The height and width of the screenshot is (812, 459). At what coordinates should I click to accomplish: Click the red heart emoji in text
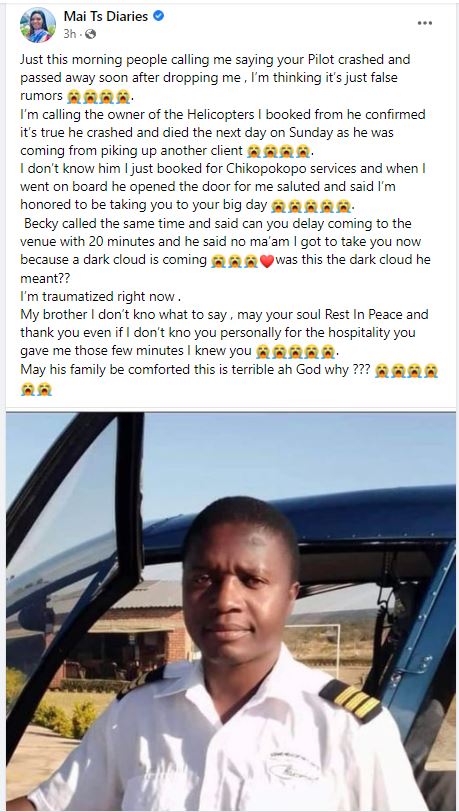266,261
